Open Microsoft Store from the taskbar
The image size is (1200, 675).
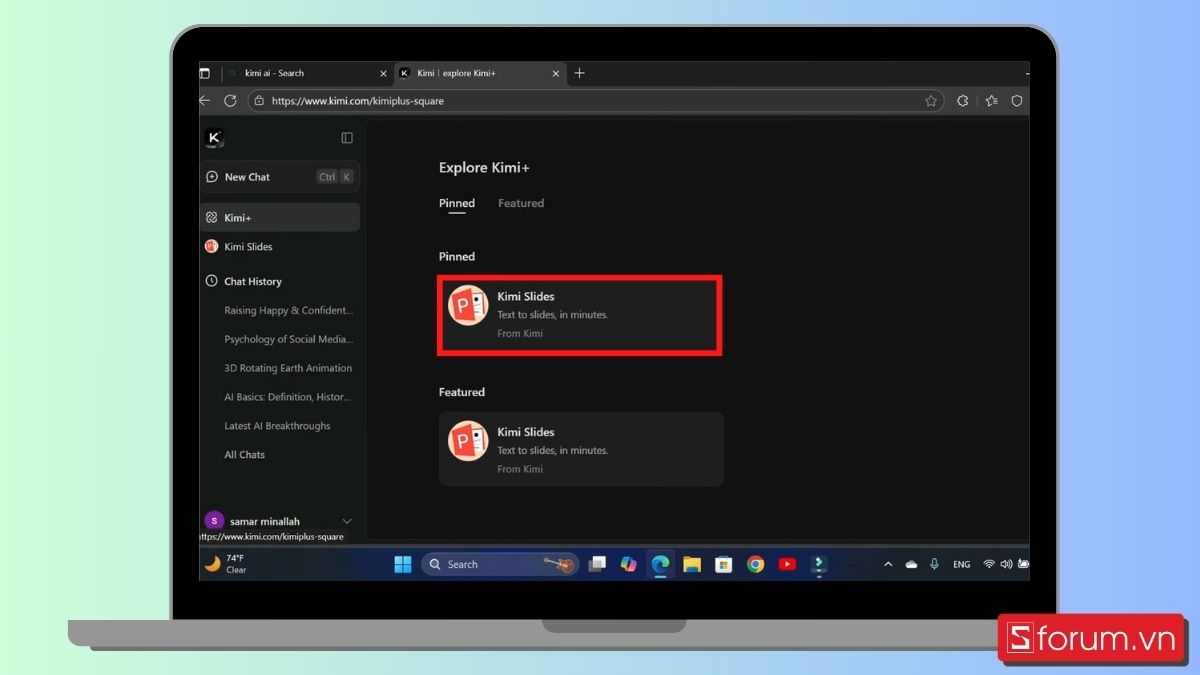[724, 564]
